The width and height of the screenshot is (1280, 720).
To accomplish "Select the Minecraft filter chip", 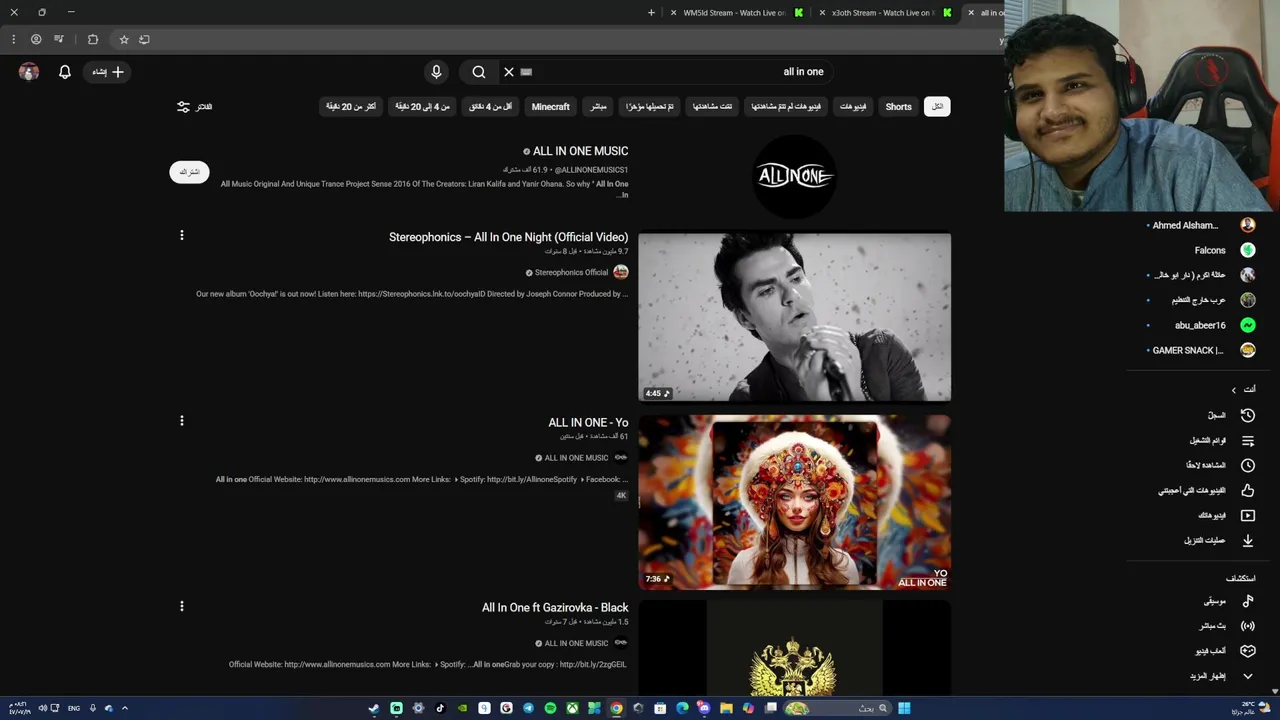I will tap(550, 106).
